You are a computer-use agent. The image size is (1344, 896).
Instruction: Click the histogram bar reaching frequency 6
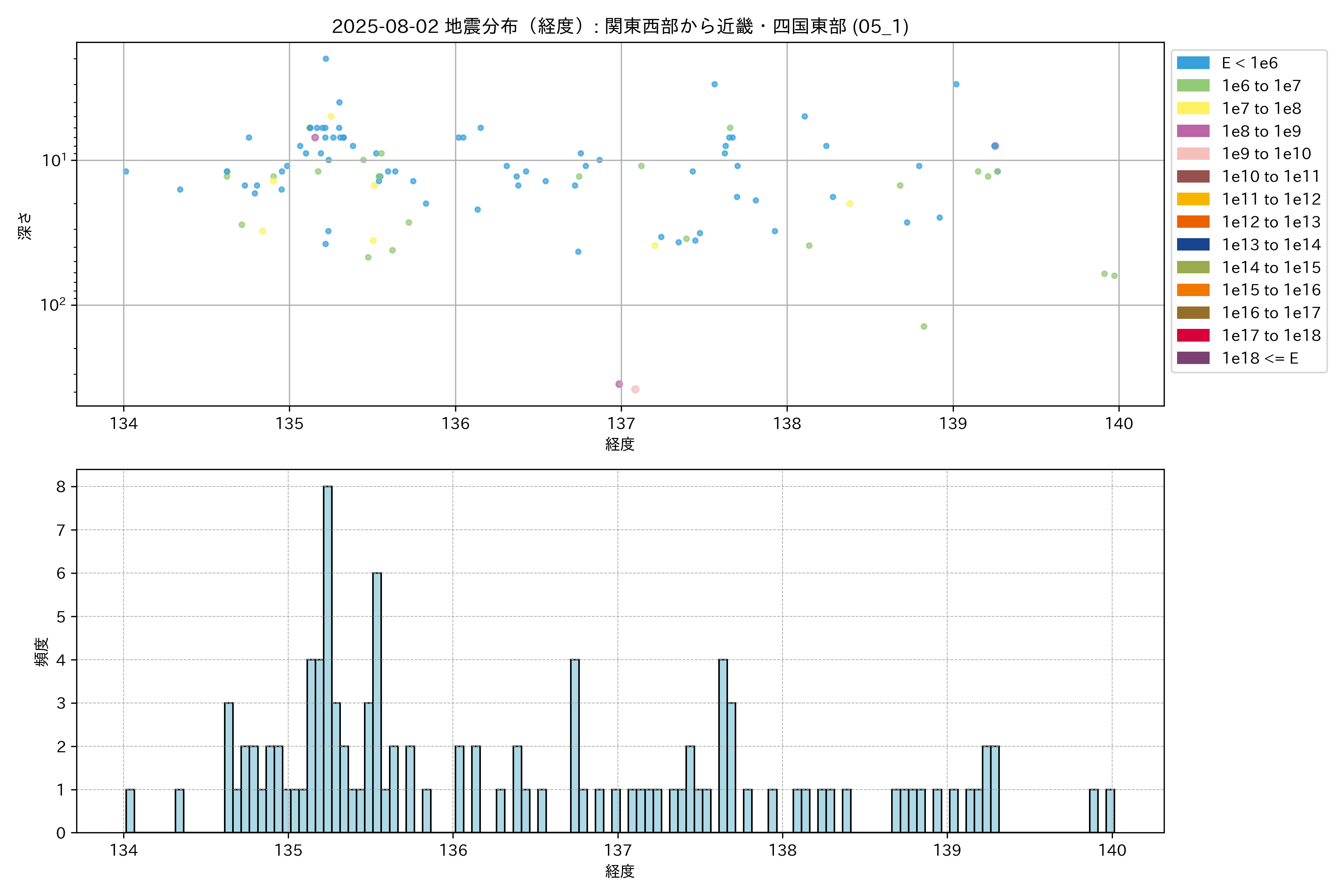377,703
